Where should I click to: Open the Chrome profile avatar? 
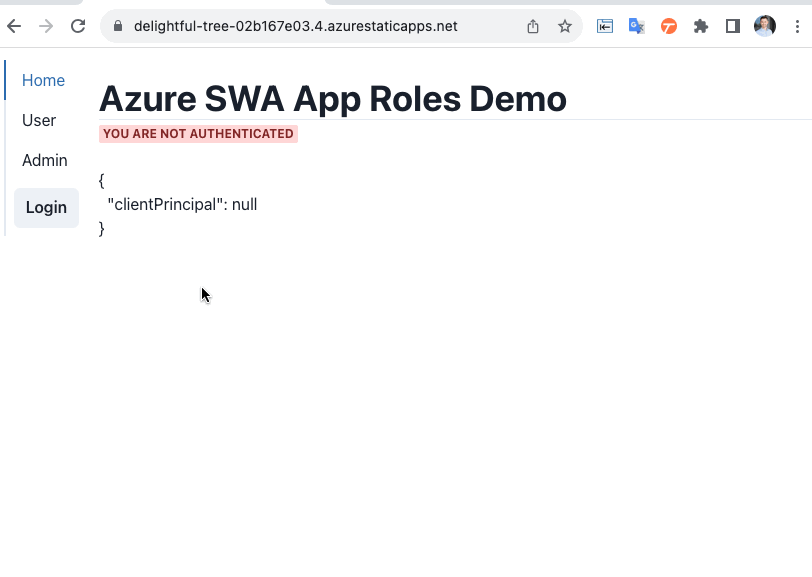(765, 26)
